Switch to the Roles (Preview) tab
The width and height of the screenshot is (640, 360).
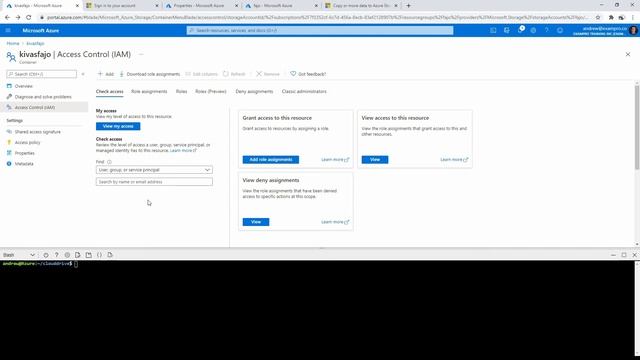coord(211,91)
